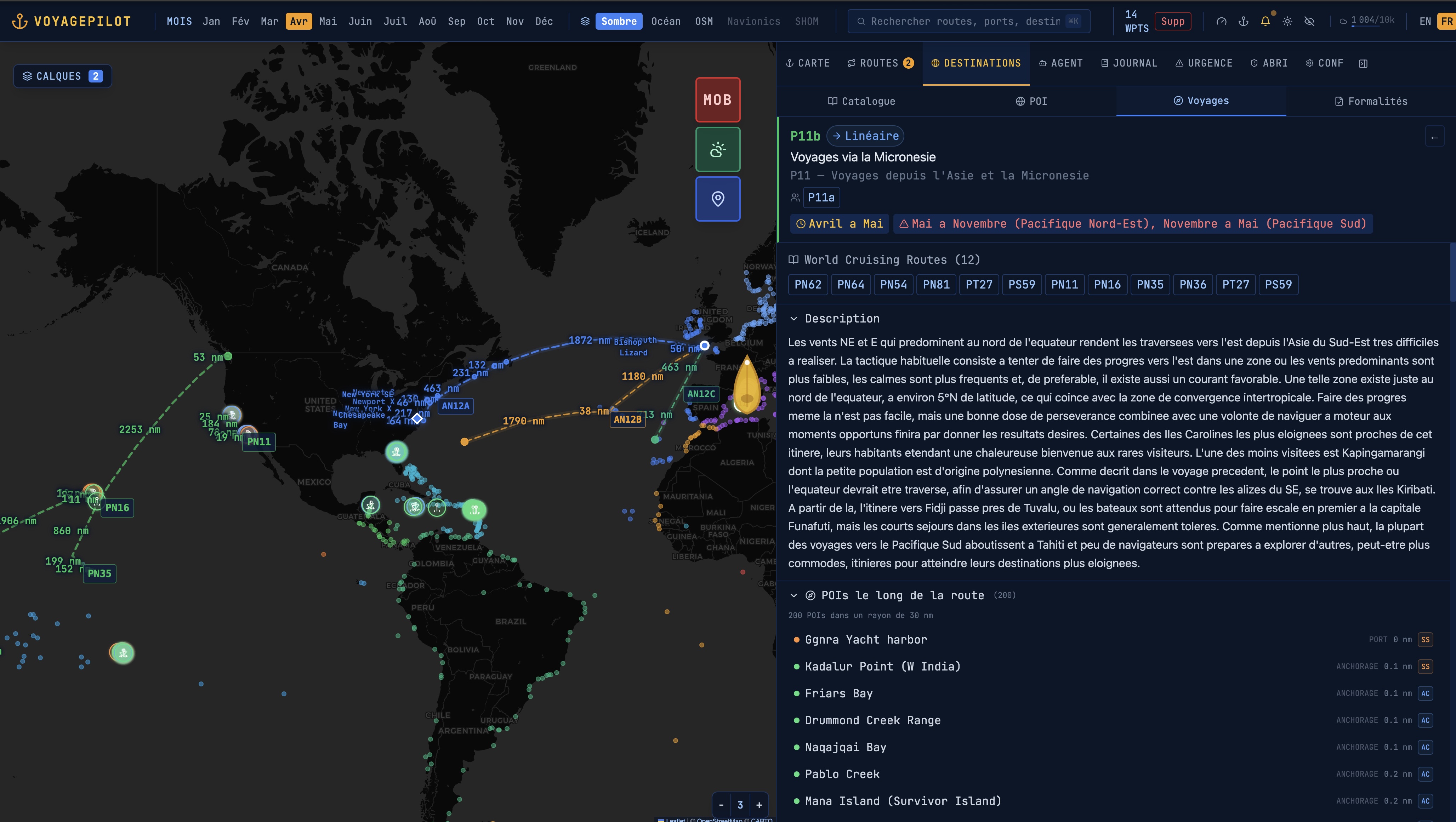
Task: Switch to the ROUTES tab
Action: pyautogui.click(x=880, y=63)
